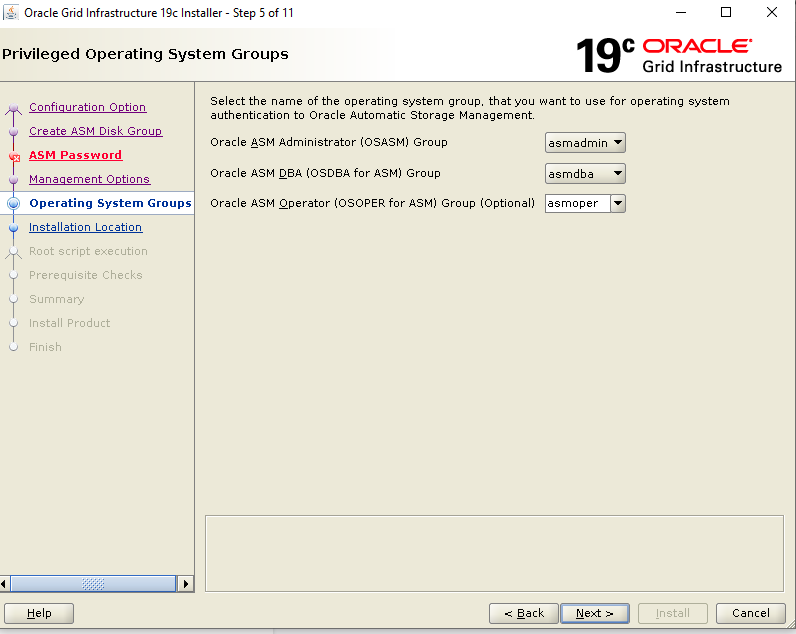Image resolution: width=796 pixels, height=634 pixels.
Task: Click the Privileged Operating System Groups heading
Action: pos(145,54)
